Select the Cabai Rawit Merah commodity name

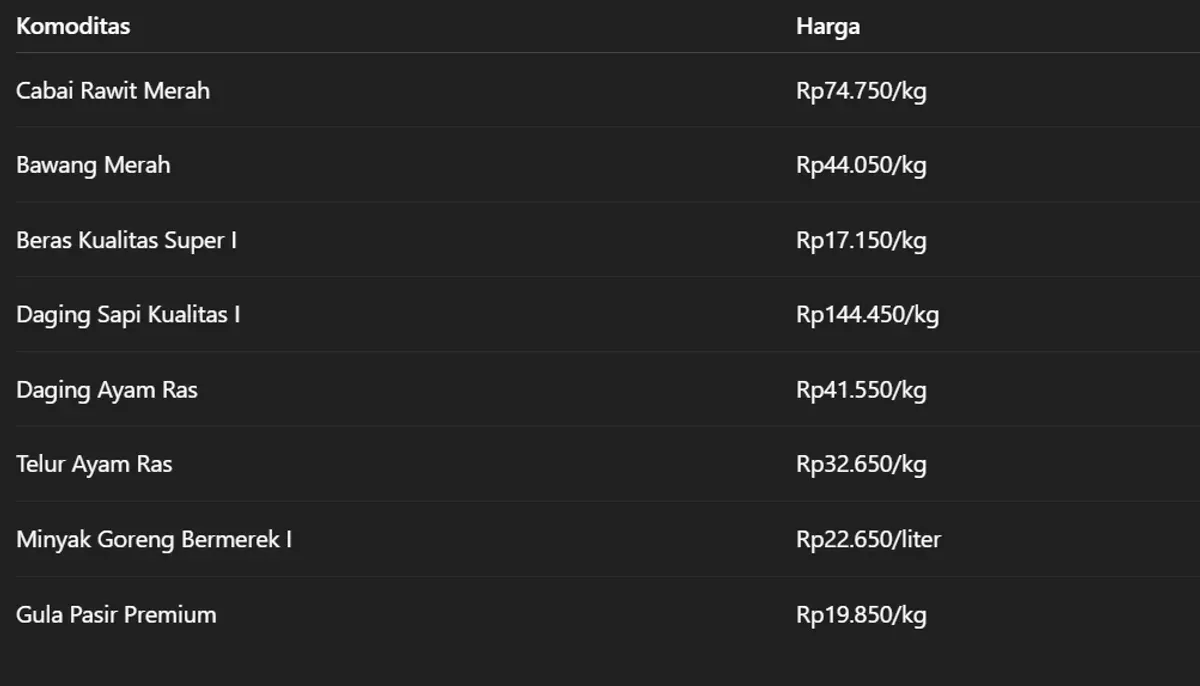(113, 91)
